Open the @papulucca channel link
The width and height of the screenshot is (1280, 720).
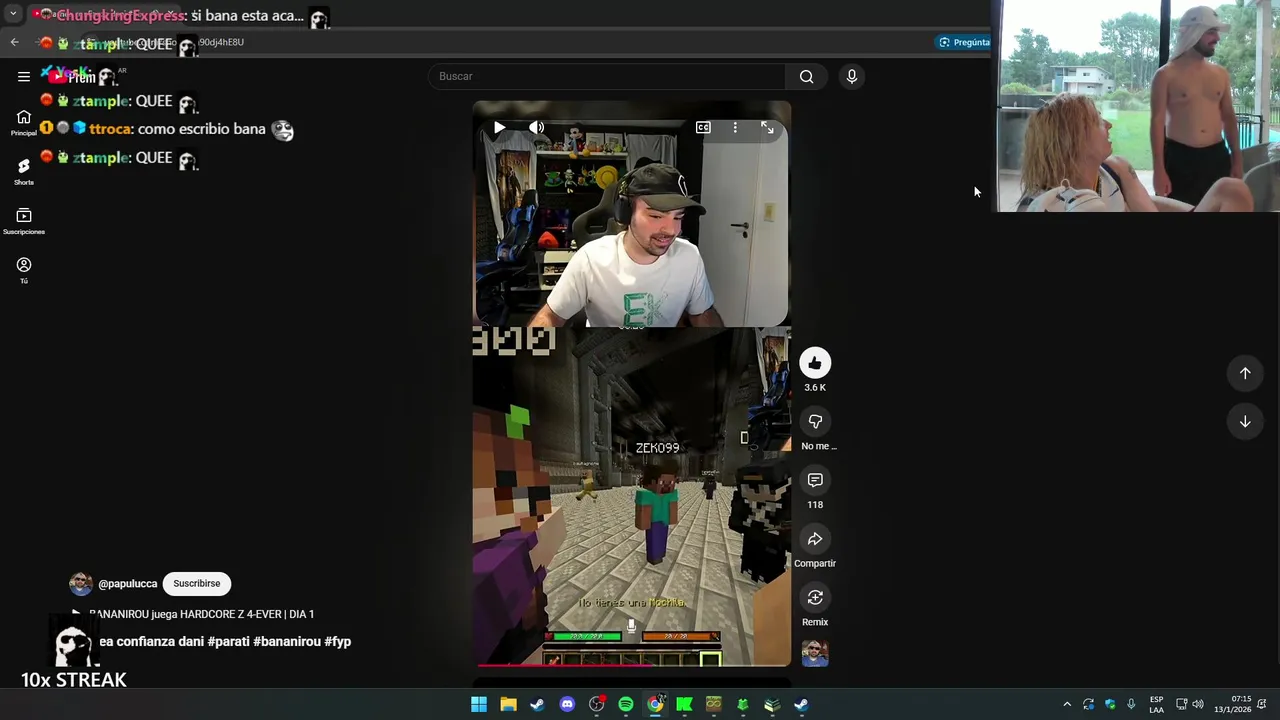[128, 584]
